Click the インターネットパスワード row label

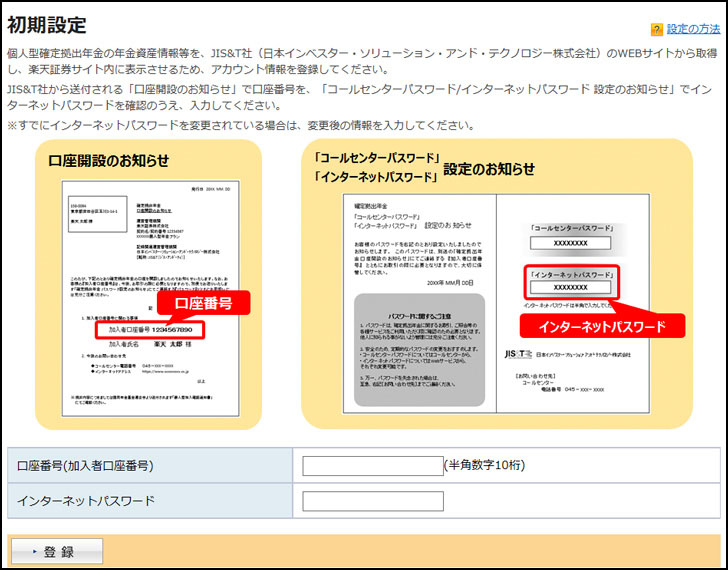coord(85,501)
